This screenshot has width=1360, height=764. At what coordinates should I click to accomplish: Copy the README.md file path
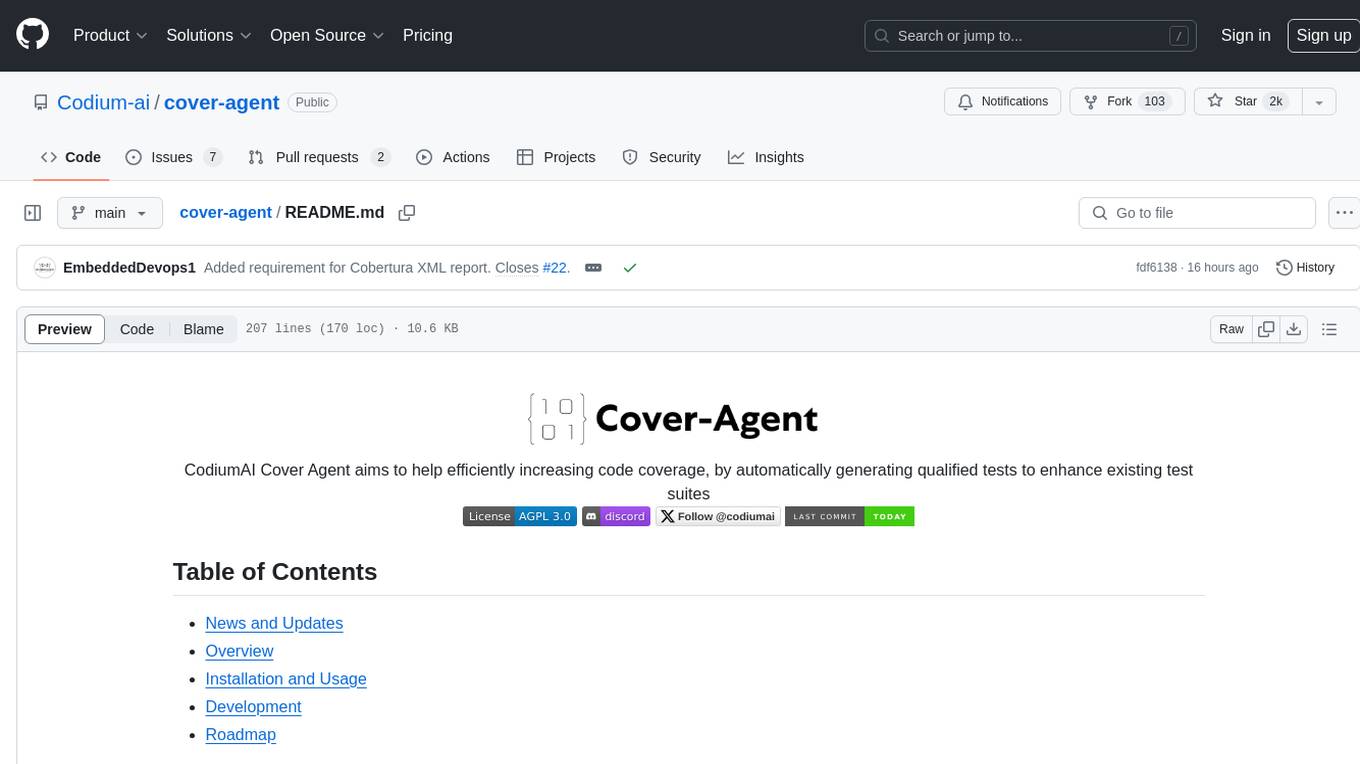[406, 213]
